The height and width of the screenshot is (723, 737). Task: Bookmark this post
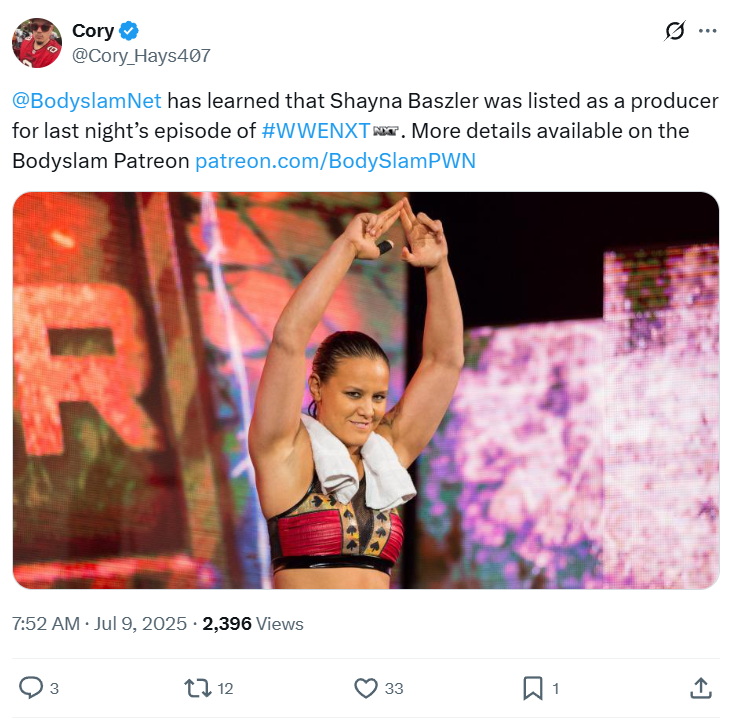pos(532,688)
